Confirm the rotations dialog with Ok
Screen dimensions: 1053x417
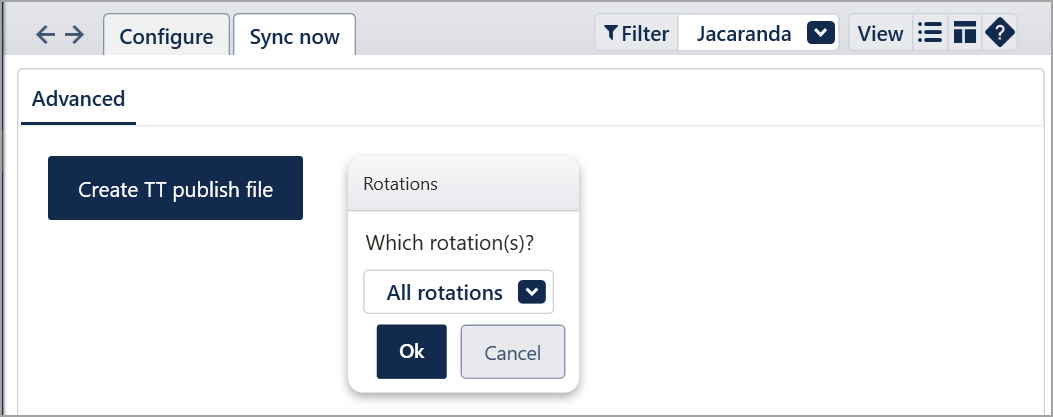point(412,352)
